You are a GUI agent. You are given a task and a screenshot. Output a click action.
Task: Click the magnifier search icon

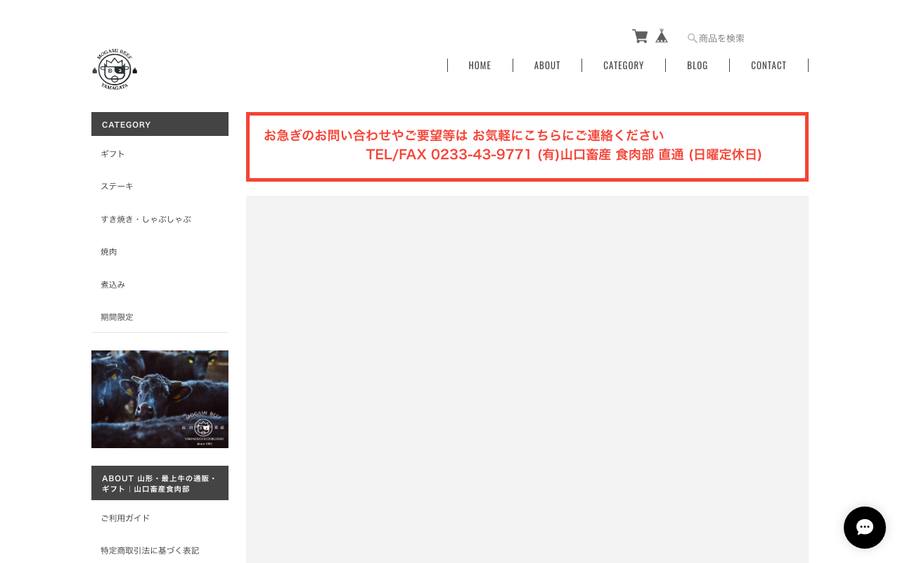pos(692,38)
